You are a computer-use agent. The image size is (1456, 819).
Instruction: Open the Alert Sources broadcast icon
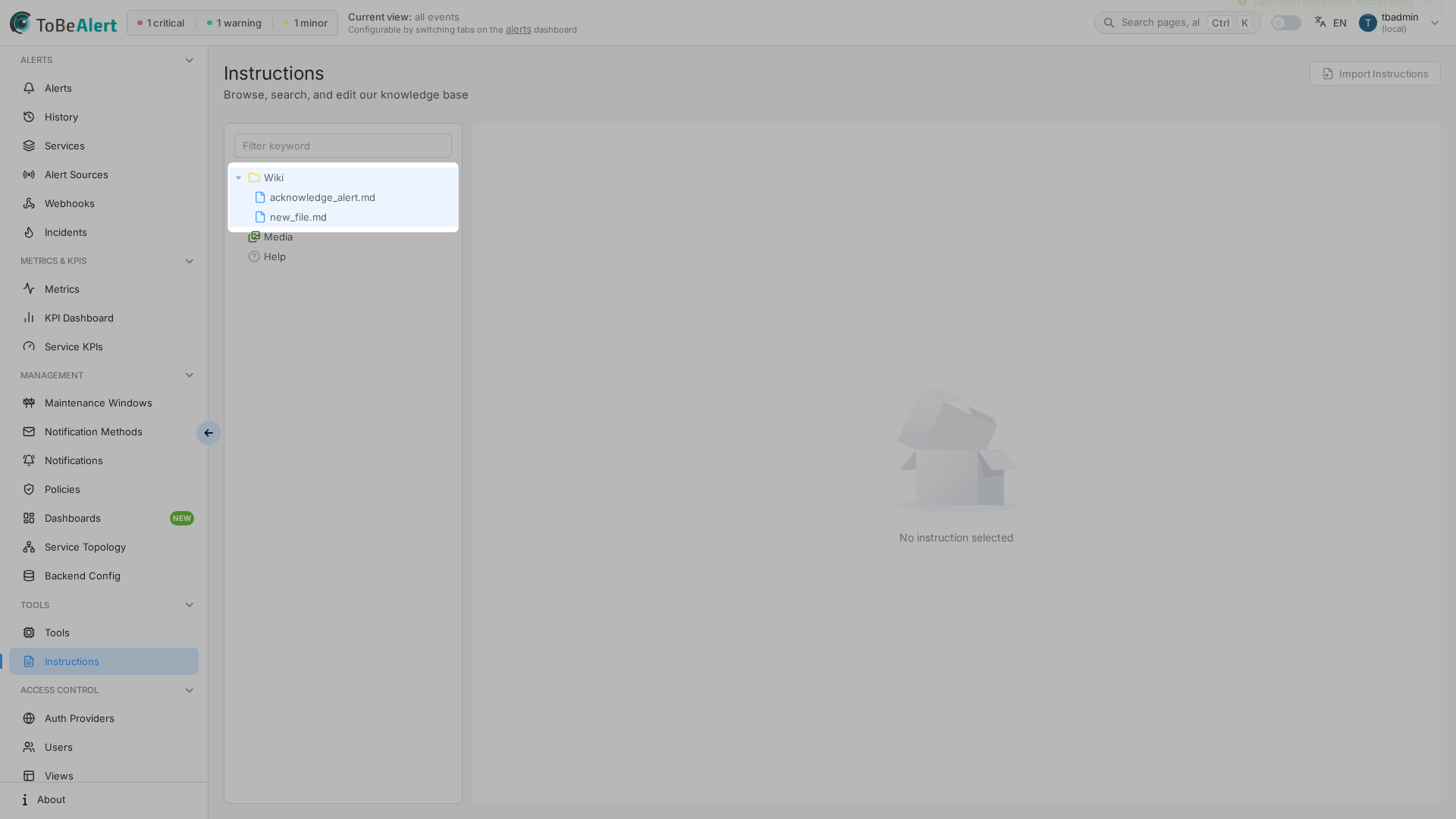pyautogui.click(x=29, y=174)
